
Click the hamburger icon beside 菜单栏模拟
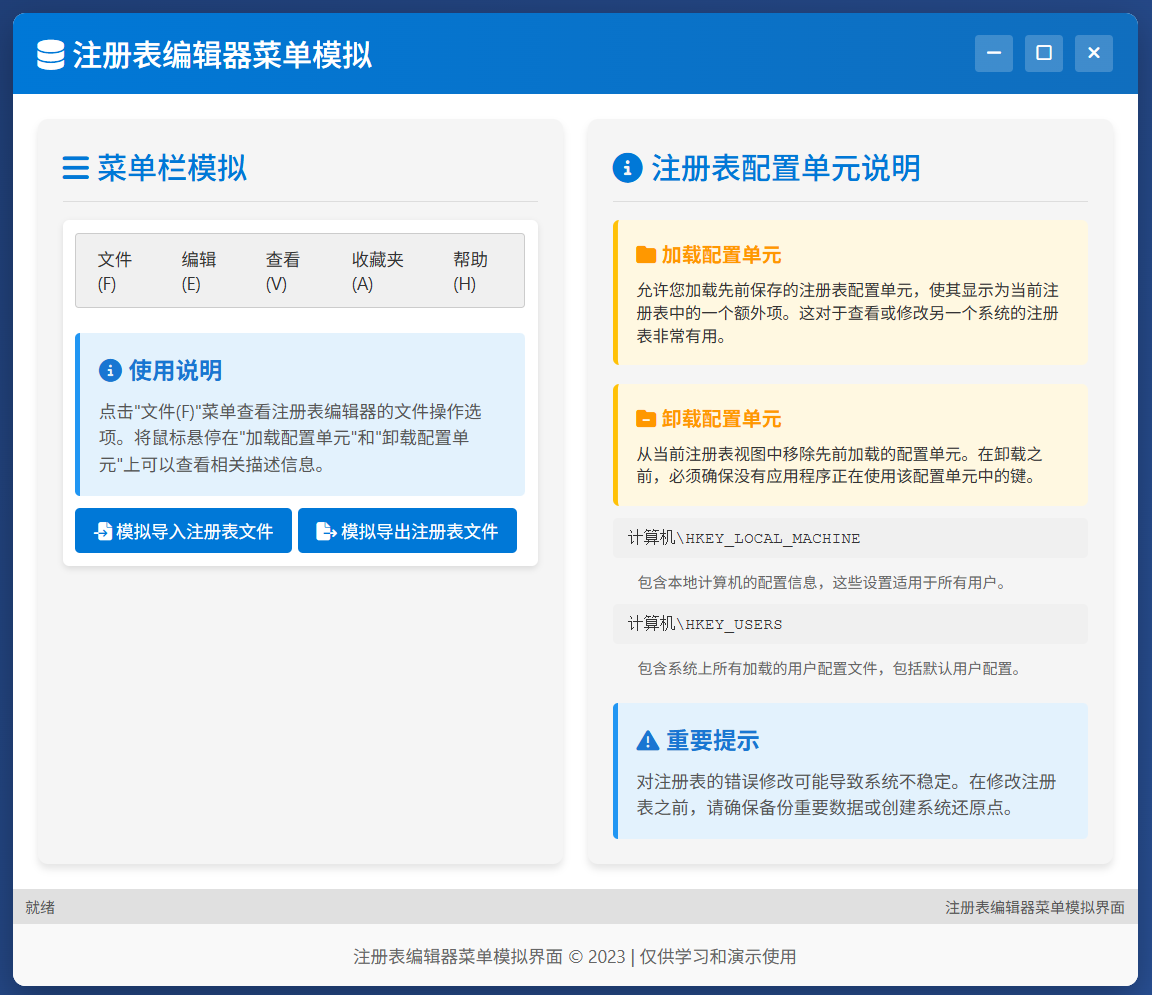76,168
